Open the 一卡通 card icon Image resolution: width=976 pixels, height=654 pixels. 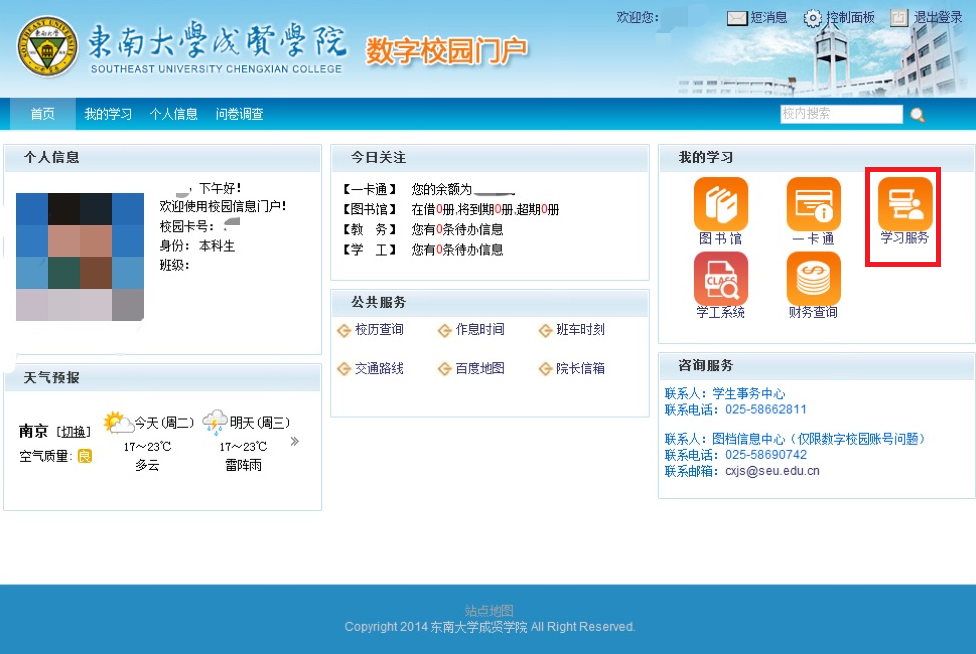[813, 205]
